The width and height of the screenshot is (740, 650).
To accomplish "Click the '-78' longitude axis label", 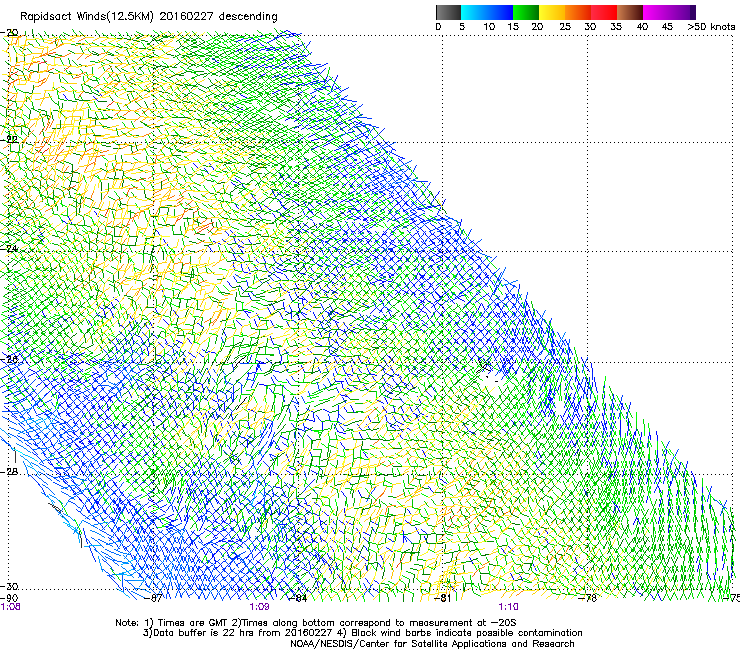I will click(x=588, y=598).
